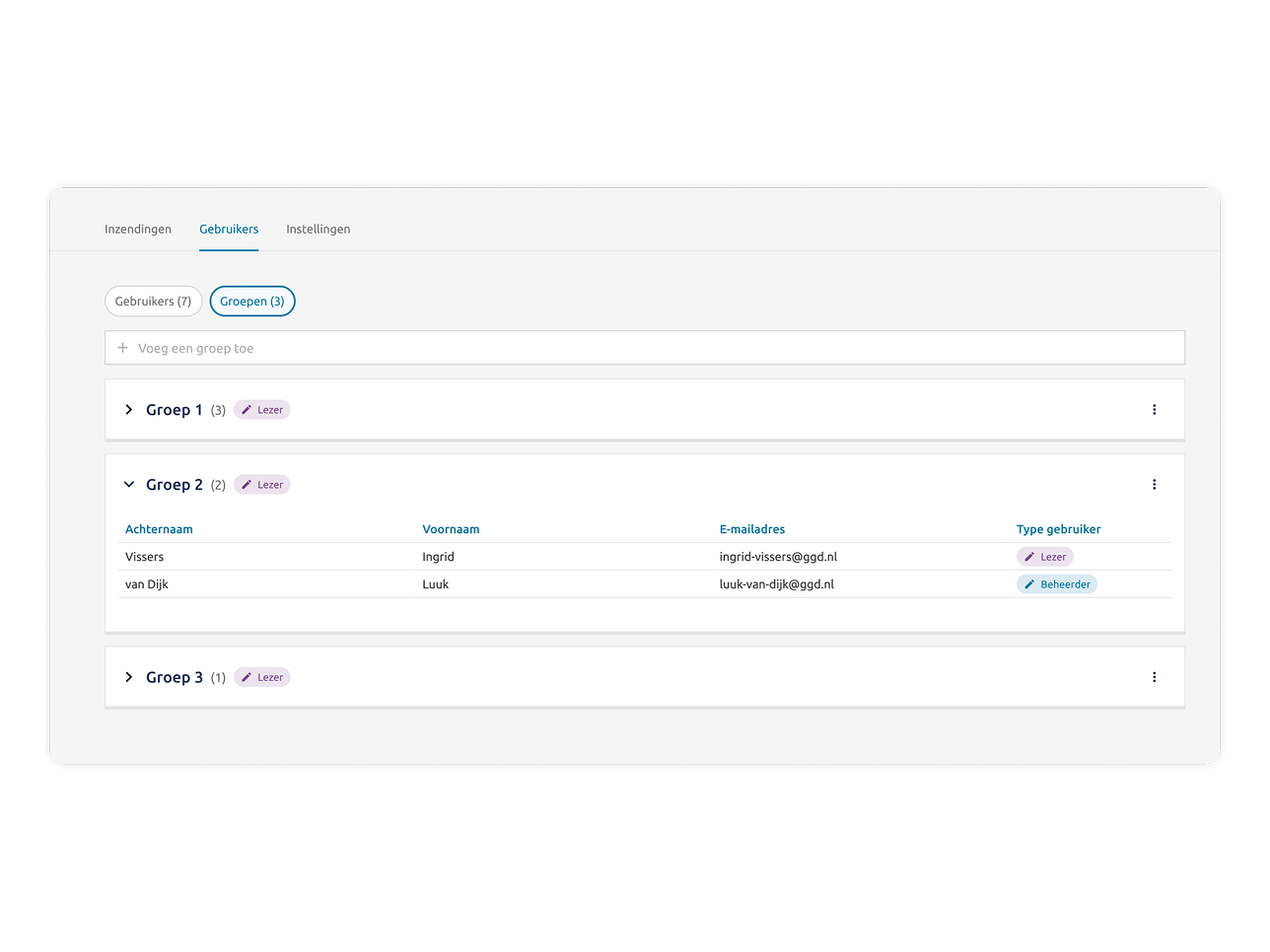The height and width of the screenshot is (952, 1270).
Task: Click the (3) member count of Groep 1
Action: 218,411
